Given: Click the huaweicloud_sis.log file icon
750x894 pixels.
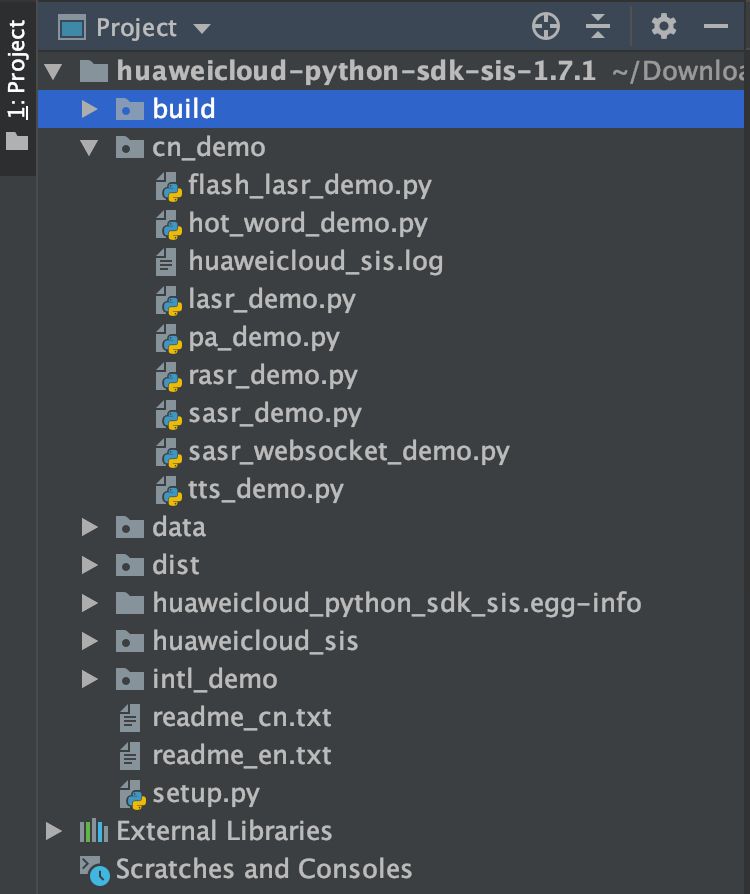Looking at the screenshot, I should point(166,262).
